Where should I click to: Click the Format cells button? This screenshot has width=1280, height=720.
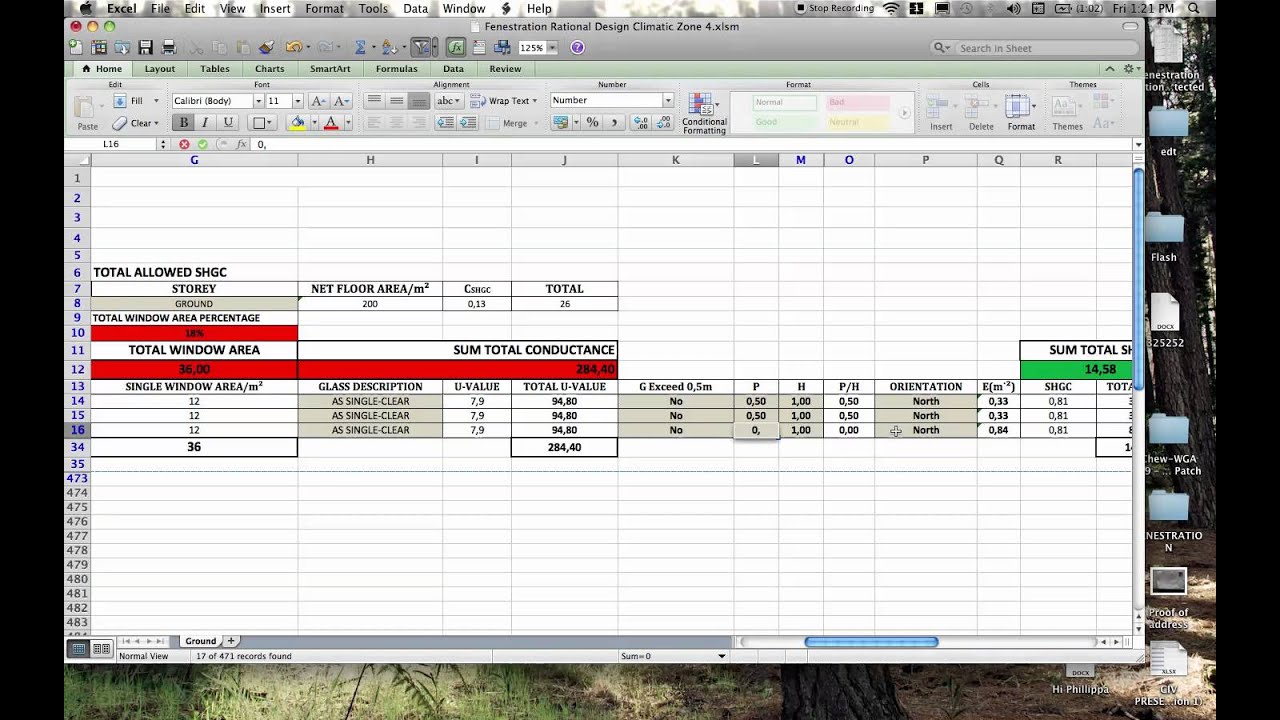tap(1020, 112)
